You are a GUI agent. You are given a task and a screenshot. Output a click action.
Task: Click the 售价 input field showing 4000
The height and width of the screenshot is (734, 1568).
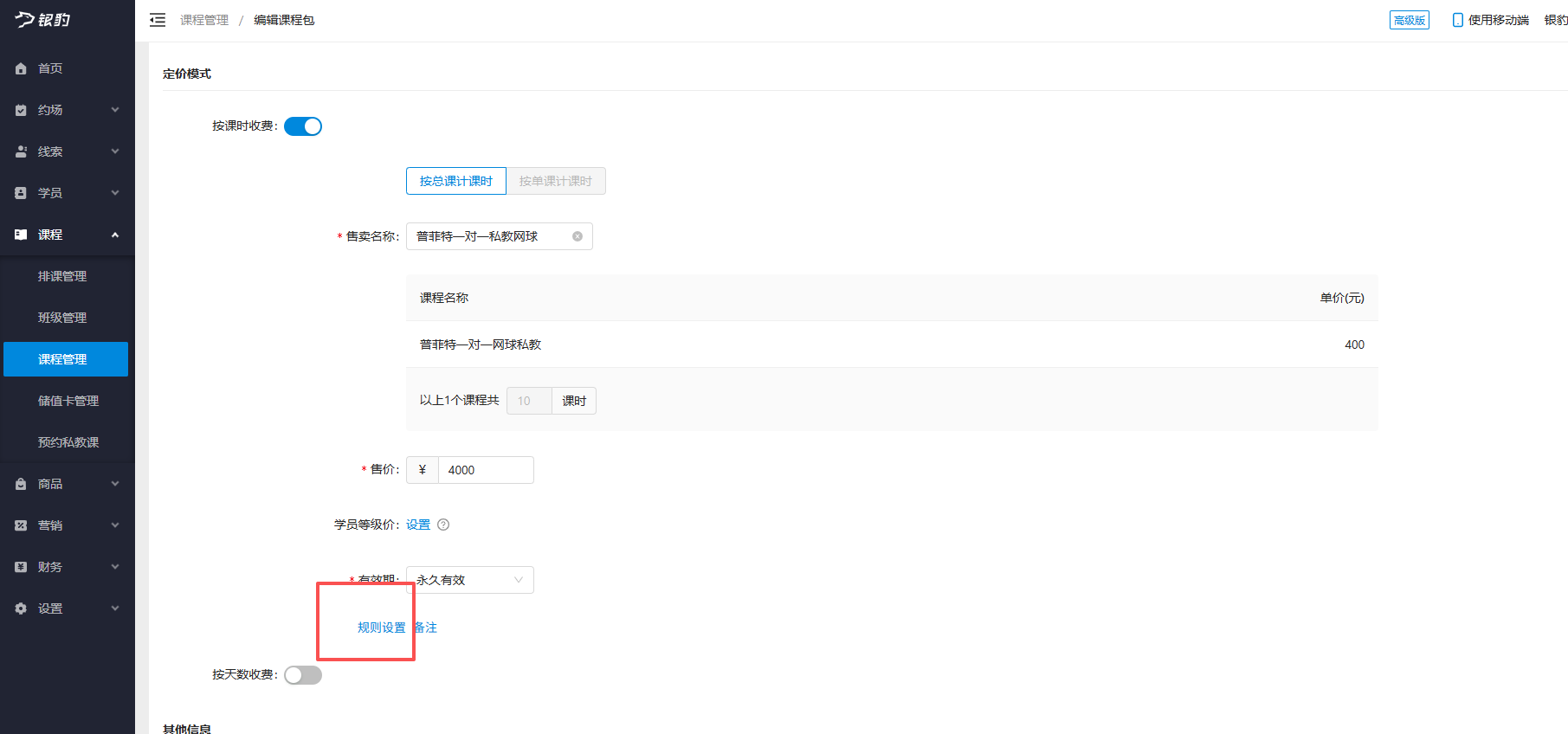485,470
